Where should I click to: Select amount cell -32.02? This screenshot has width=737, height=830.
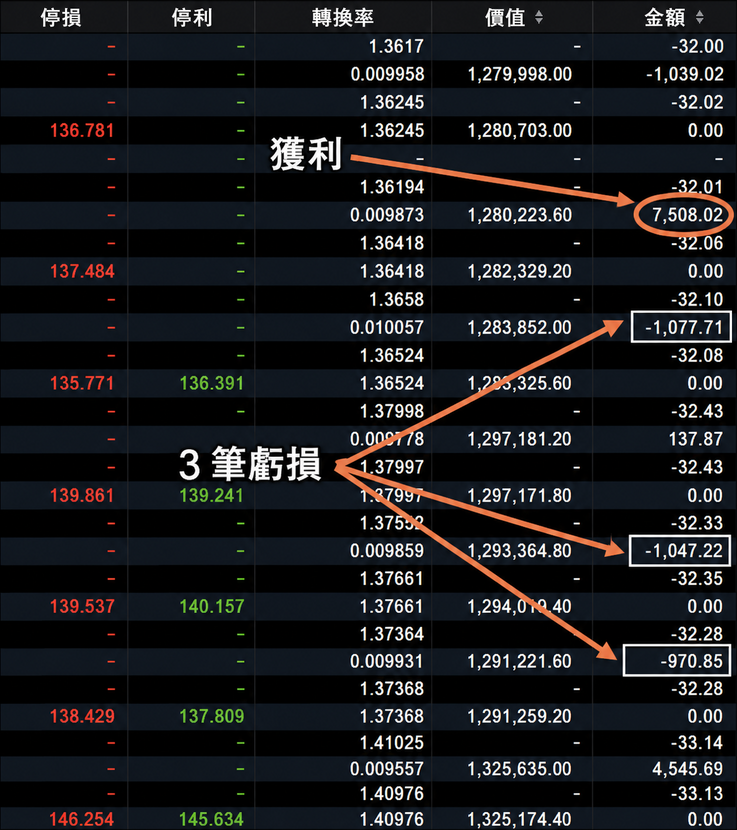[x=697, y=102]
